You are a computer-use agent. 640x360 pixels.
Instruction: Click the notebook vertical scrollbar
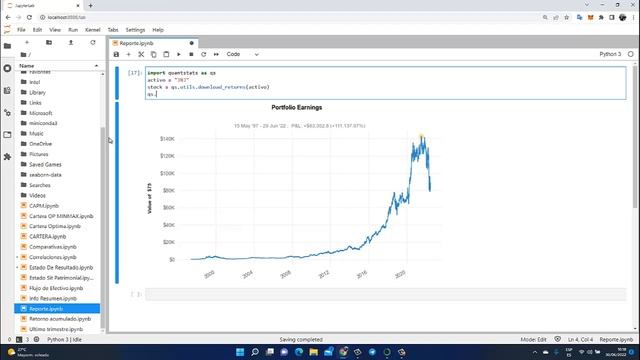tap(635, 137)
